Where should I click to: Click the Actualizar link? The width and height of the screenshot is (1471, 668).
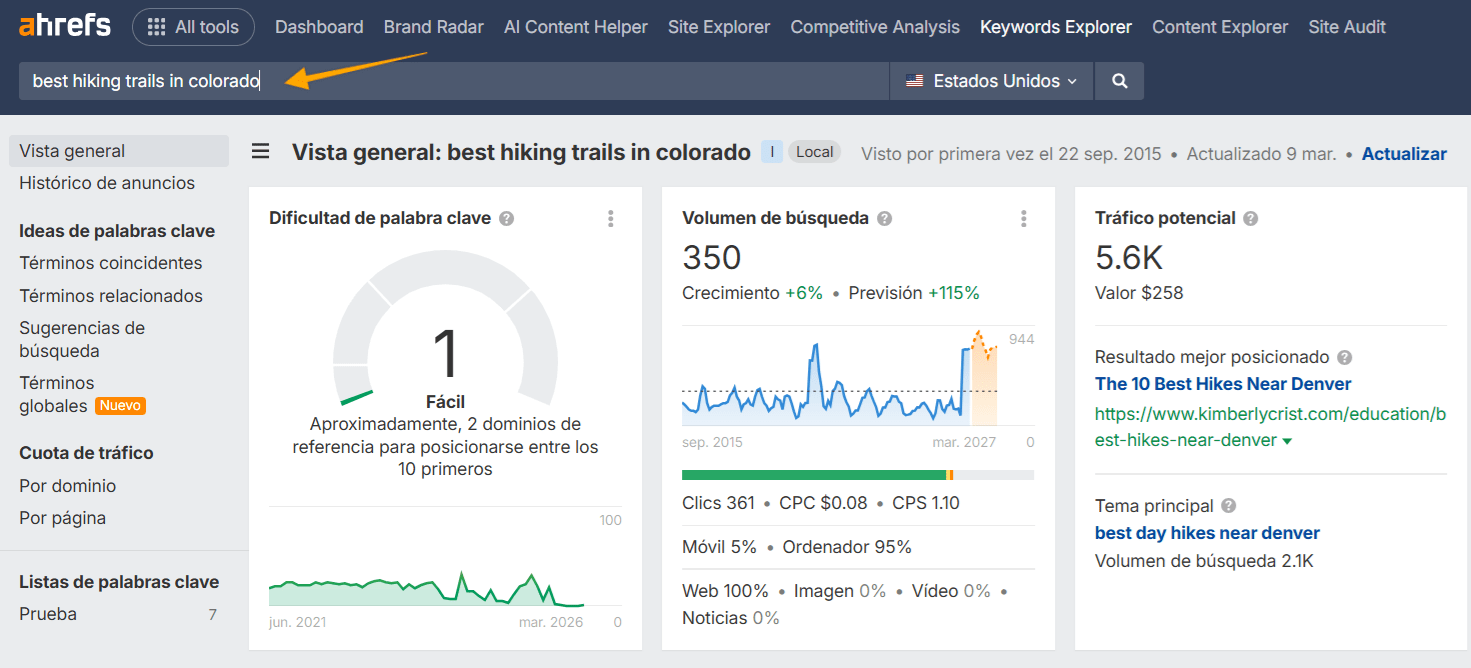tap(1404, 153)
